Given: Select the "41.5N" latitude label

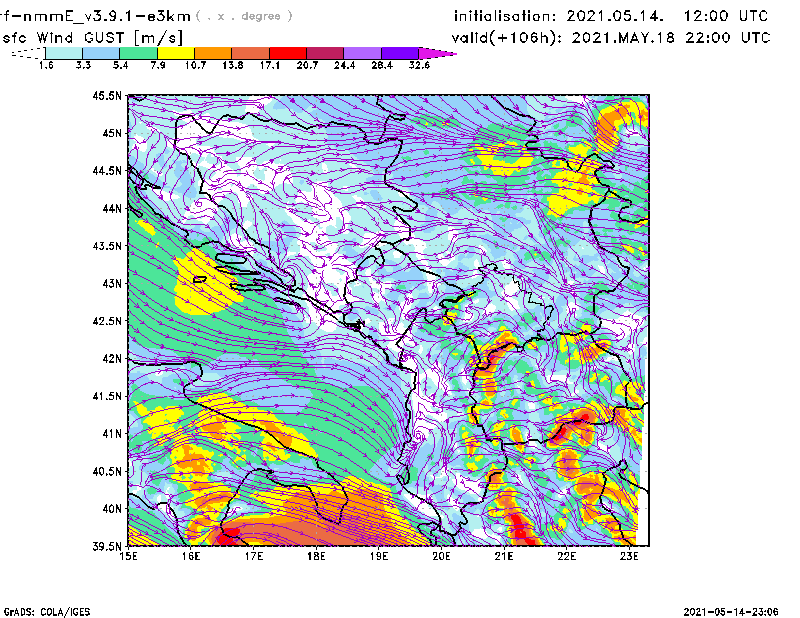Looking at the screenshot, I should (107, 396).
